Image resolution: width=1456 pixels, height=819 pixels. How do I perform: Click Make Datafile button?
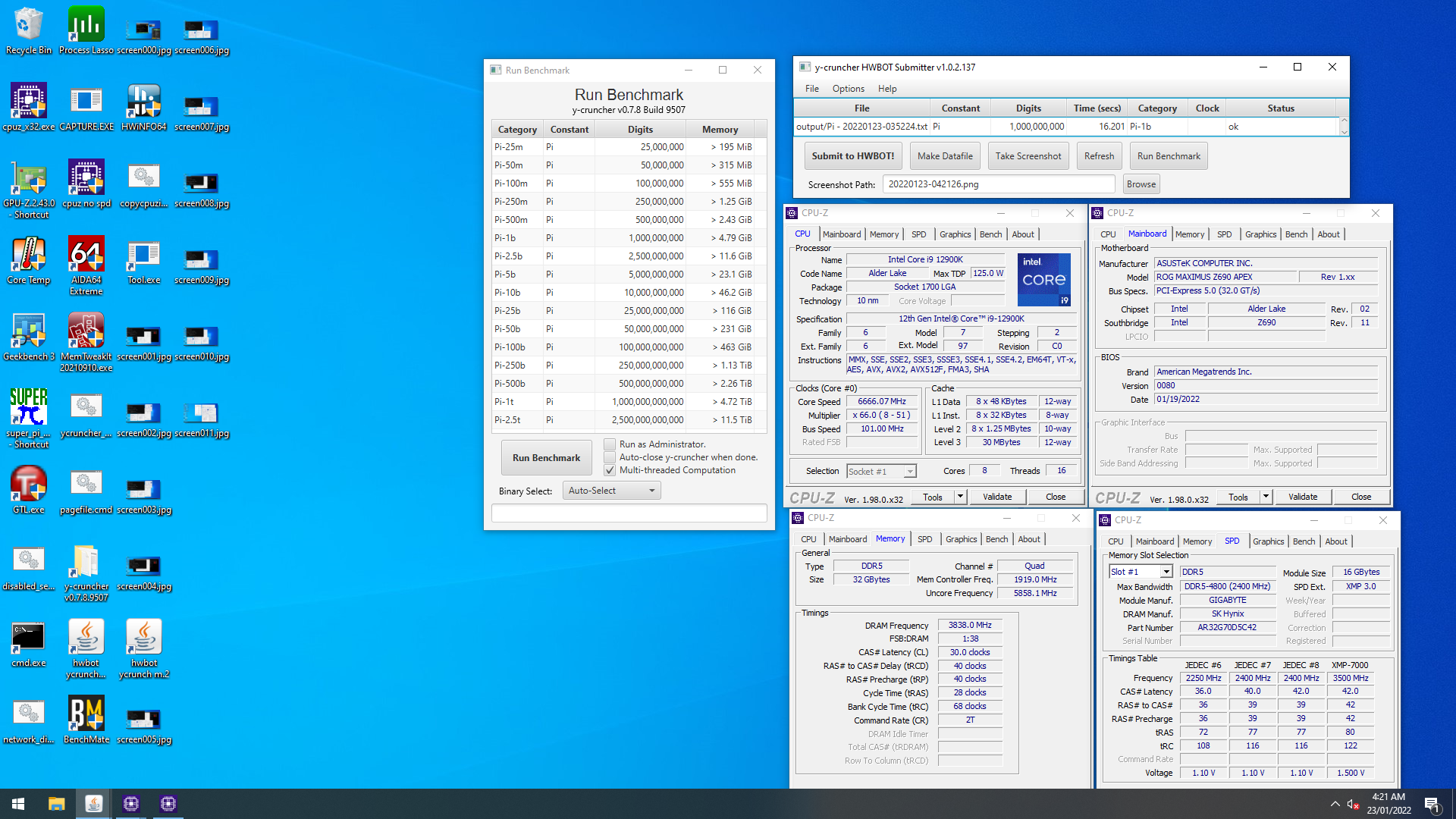tap(945, 156)
